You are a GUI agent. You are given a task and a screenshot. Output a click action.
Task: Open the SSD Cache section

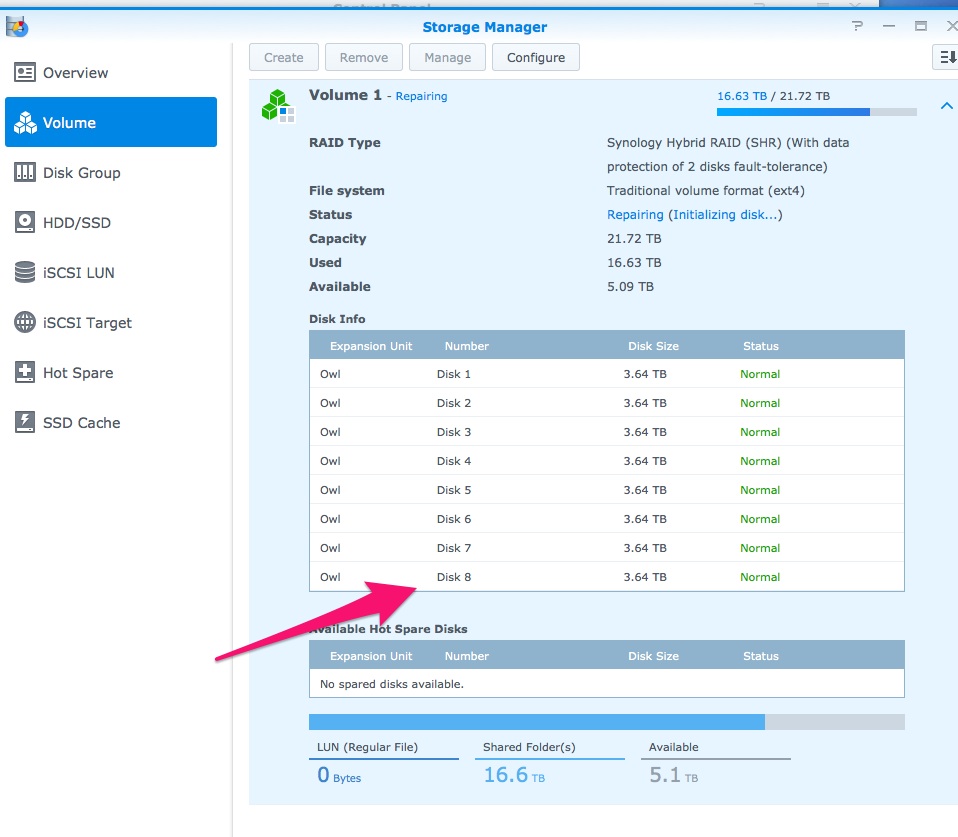click(x=111, y=423)
